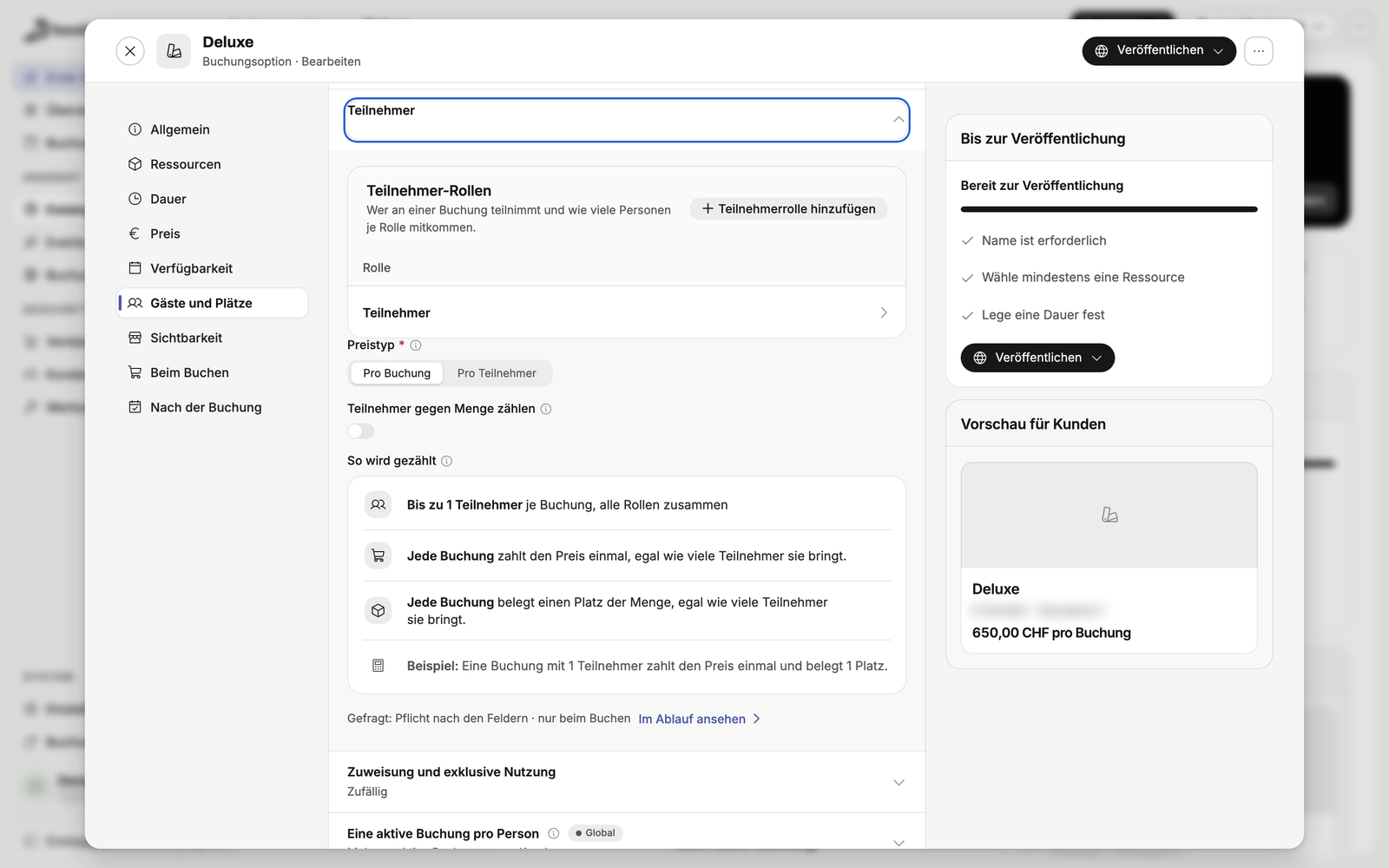Click info icon next to Teilnehmer gegen Menge zählen

click(x=546, y=409)
